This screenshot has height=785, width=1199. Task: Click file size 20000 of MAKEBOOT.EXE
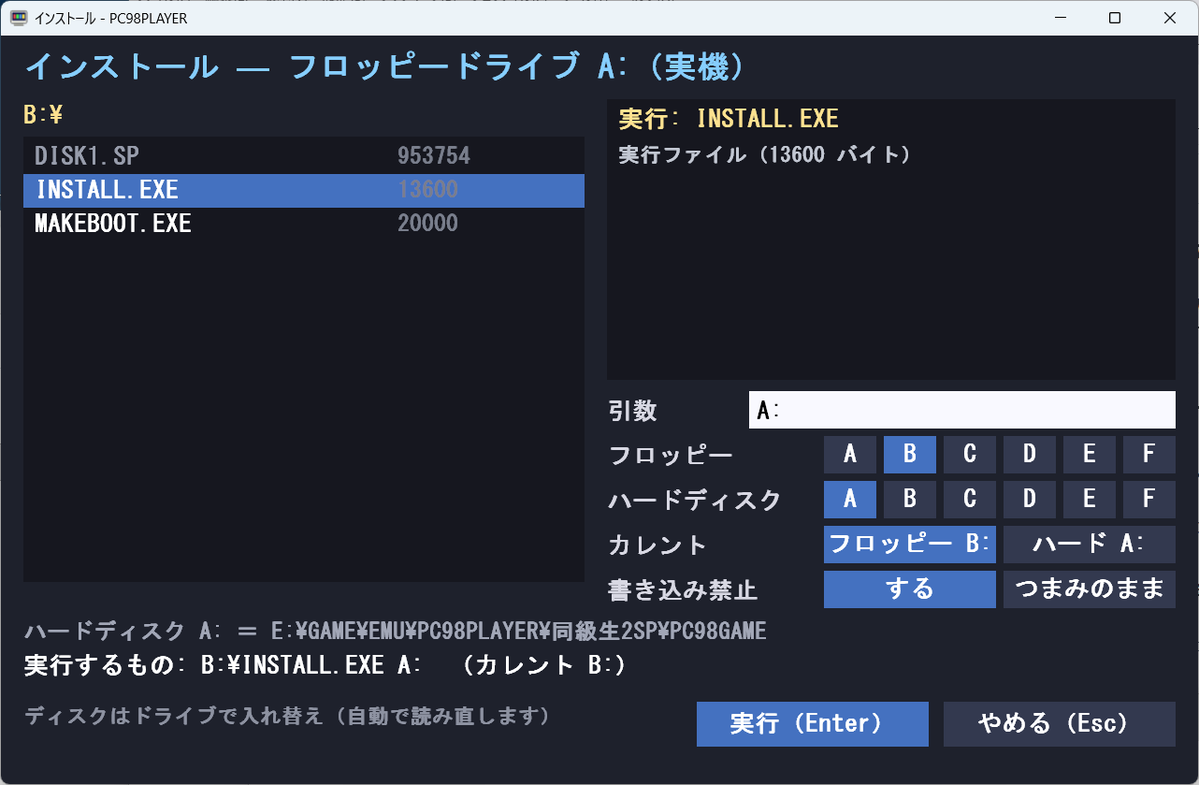(x=427, y=224)
